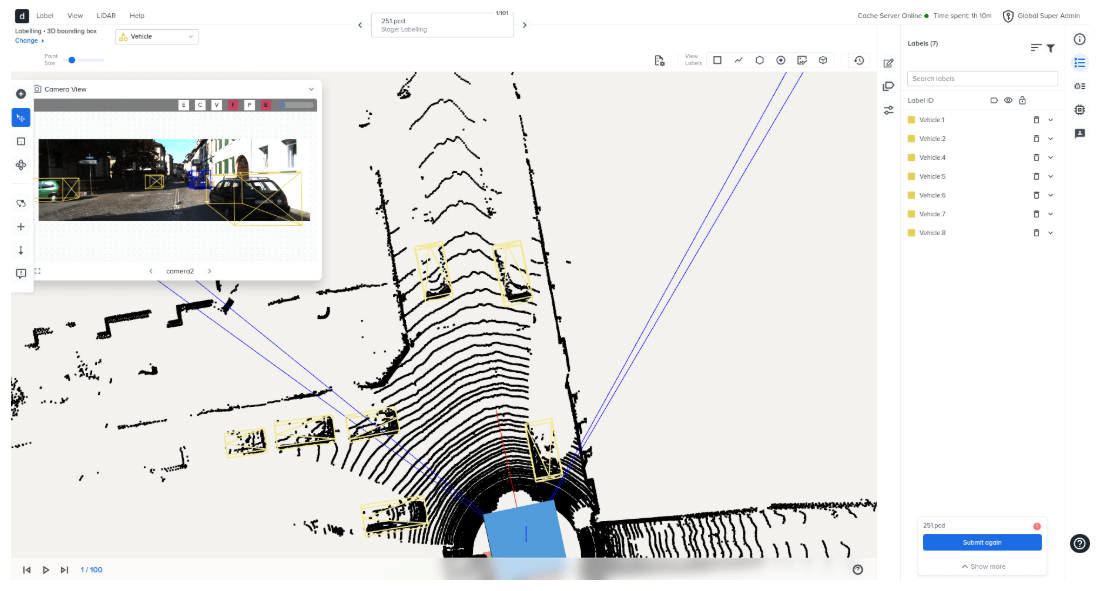
Task: Toggle the F flag in Camera View
Action: coord(233,104)
